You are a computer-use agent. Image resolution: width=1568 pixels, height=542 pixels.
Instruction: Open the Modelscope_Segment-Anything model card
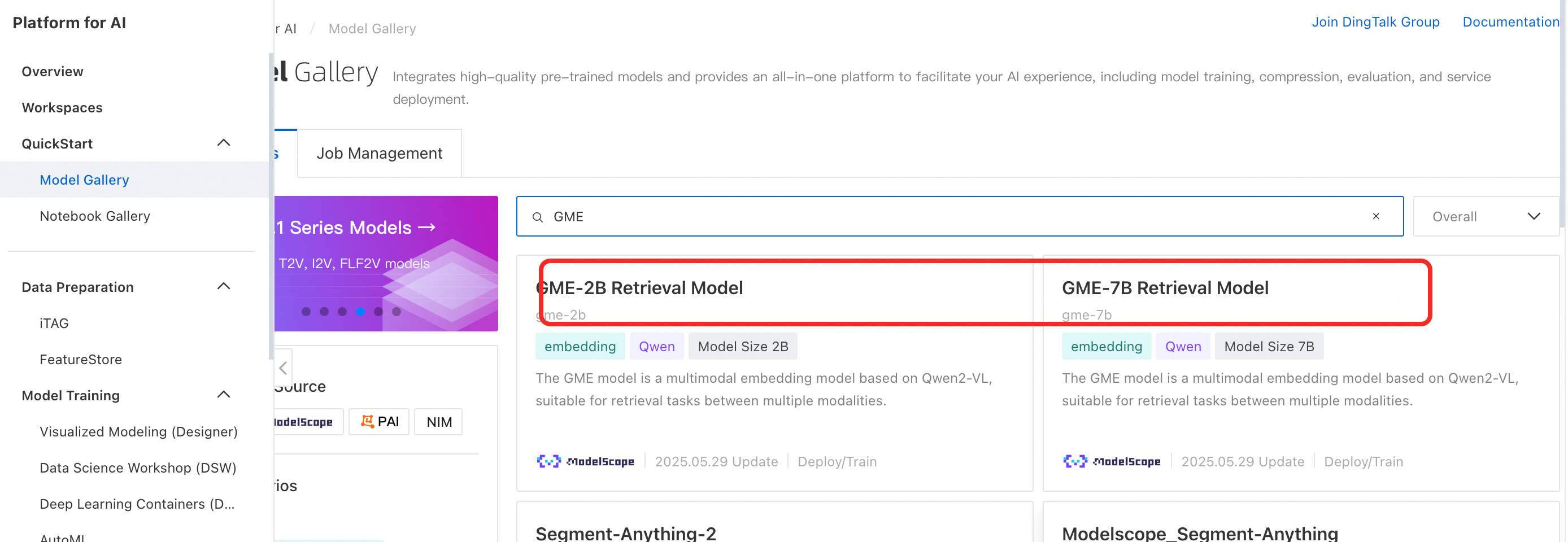[x=1200, y=533]
